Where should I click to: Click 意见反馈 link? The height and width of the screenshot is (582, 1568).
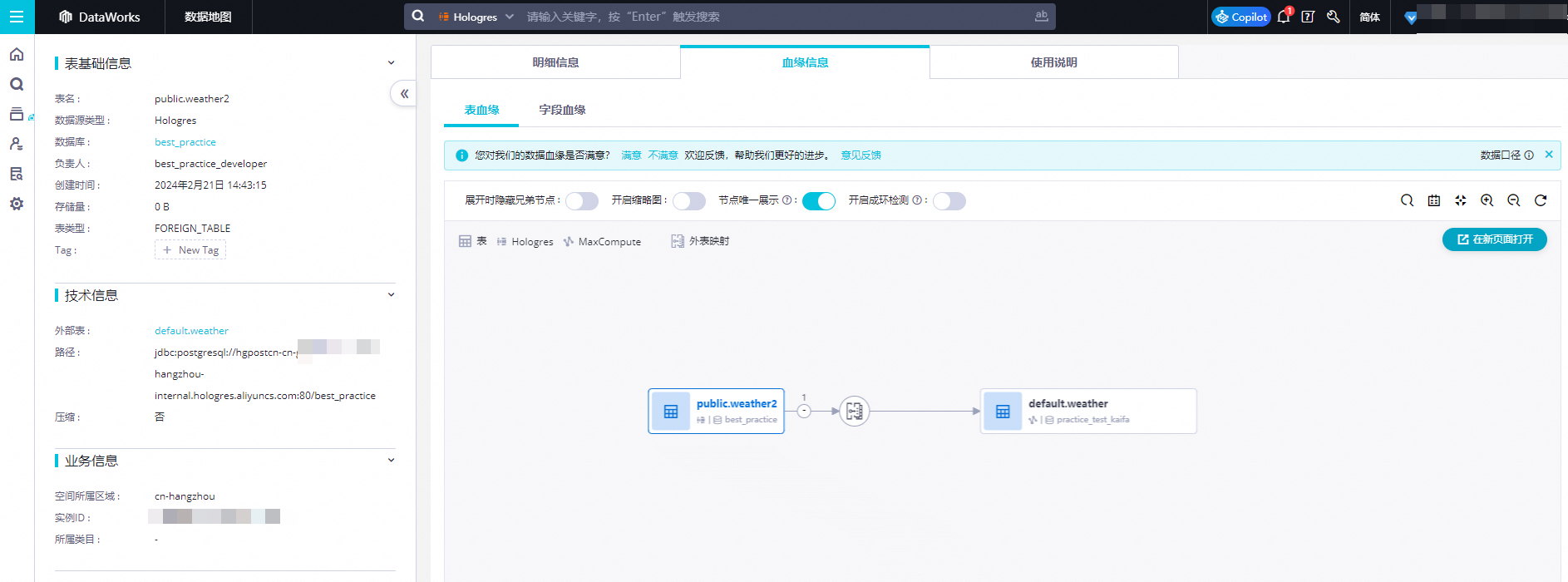tap(860, 155)
